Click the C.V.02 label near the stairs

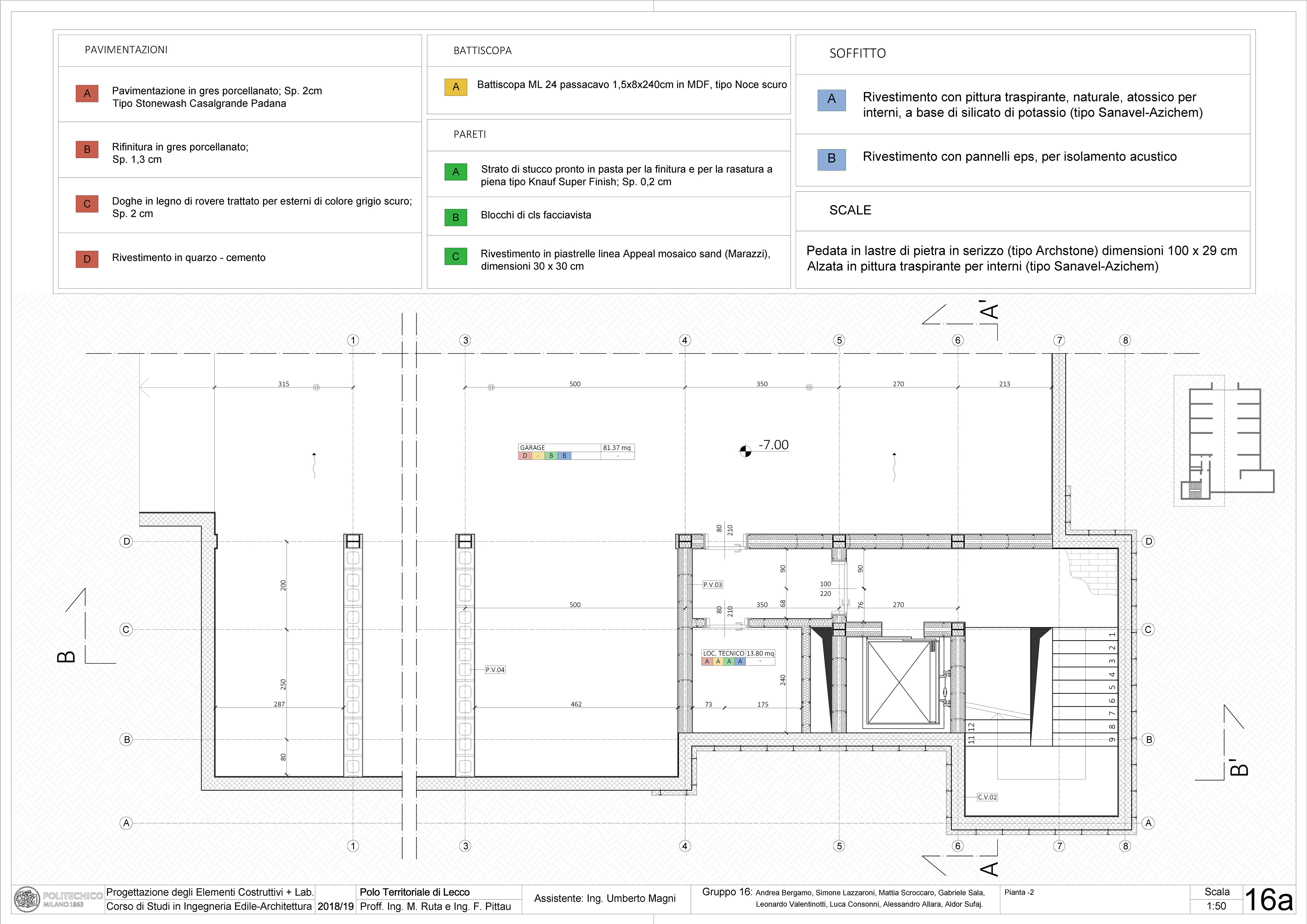[x=987, y=797]
